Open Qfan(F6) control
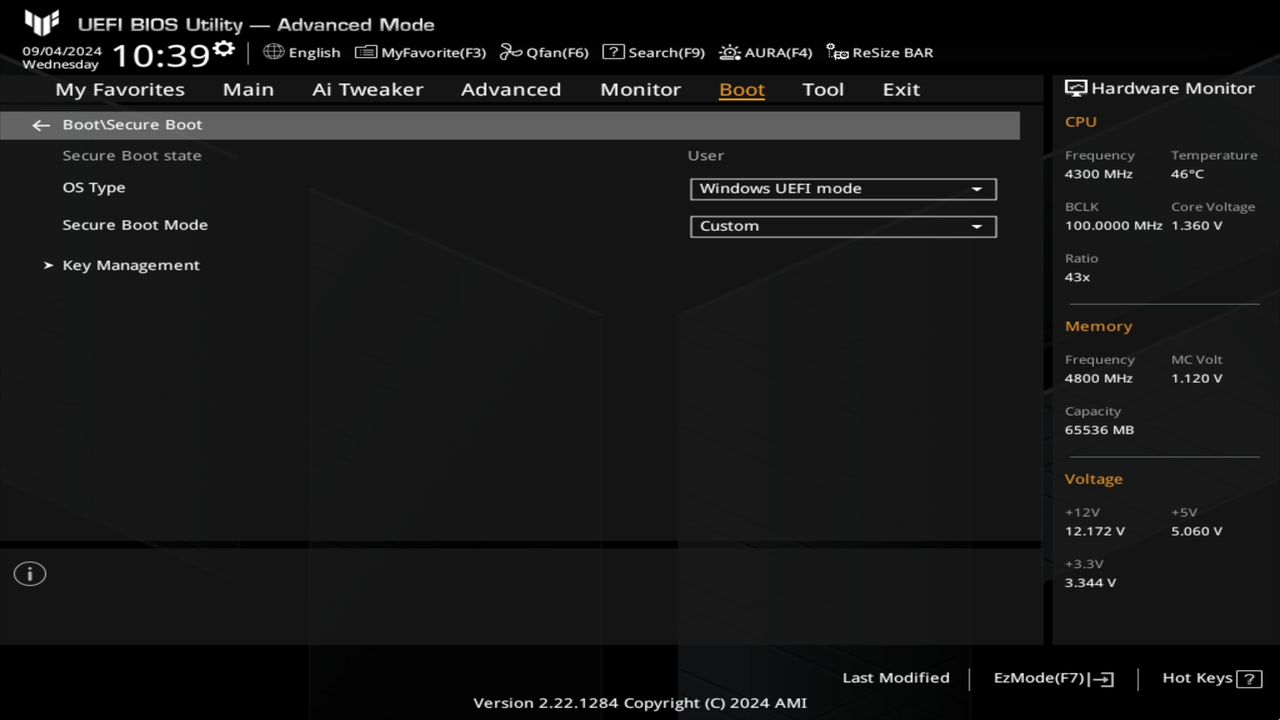 (x=557, y=53)
